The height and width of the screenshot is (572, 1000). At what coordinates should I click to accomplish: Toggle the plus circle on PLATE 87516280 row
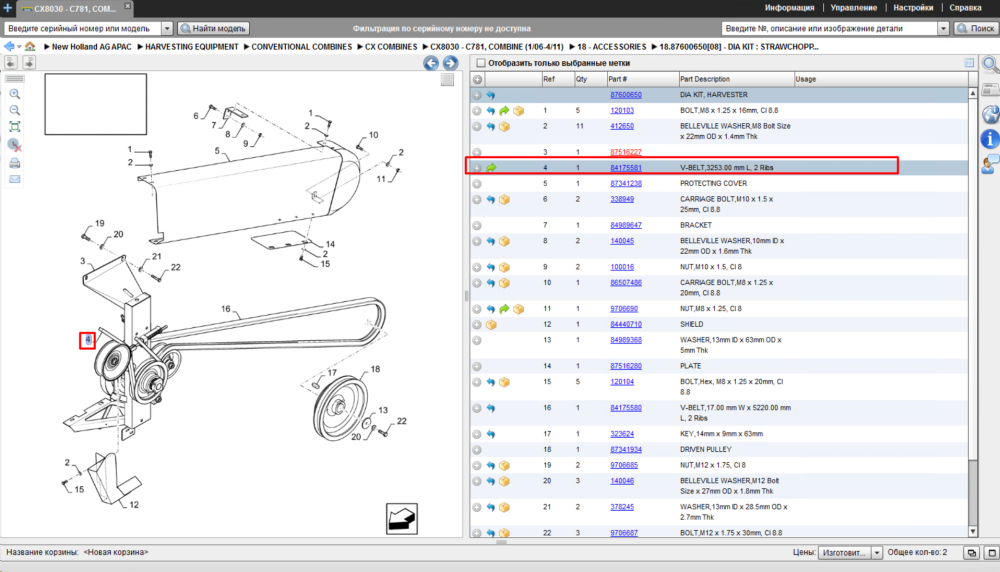pyautogui.click(x=477, y=367)
